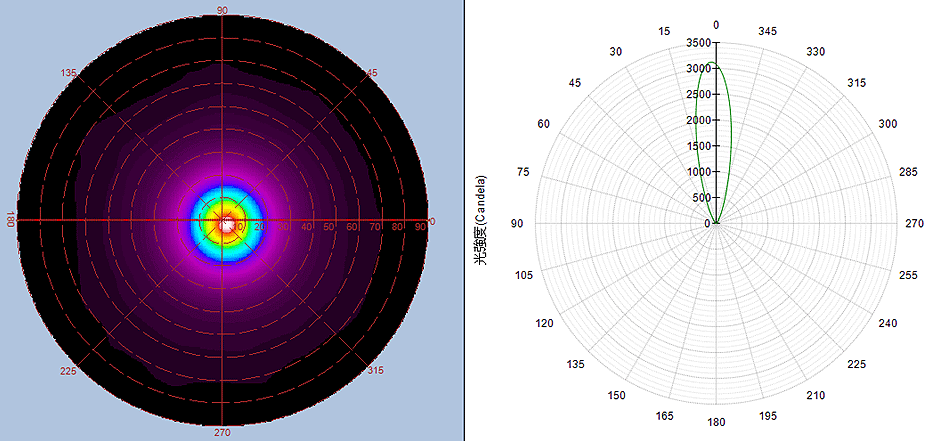The width and height of the screenshot is (925, 441).
Task: Select the 300 degree label on polar chart
Action: pos(887,123)
